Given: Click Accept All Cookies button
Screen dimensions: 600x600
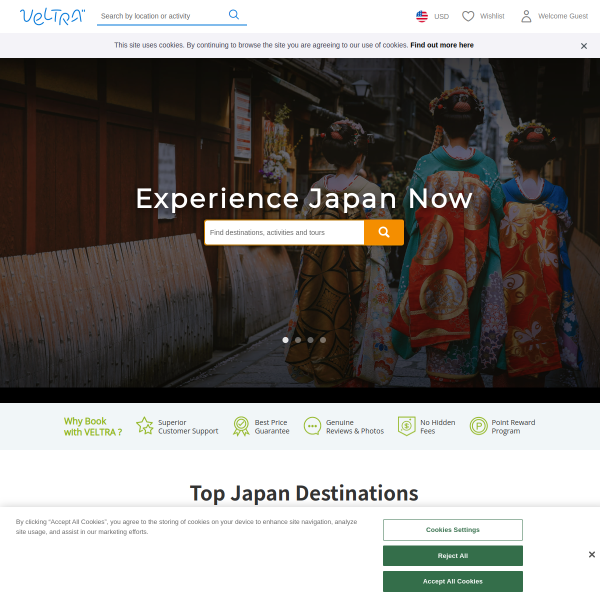Looking at the screenshot, I should pyautogui.click(x=452, y=581).
